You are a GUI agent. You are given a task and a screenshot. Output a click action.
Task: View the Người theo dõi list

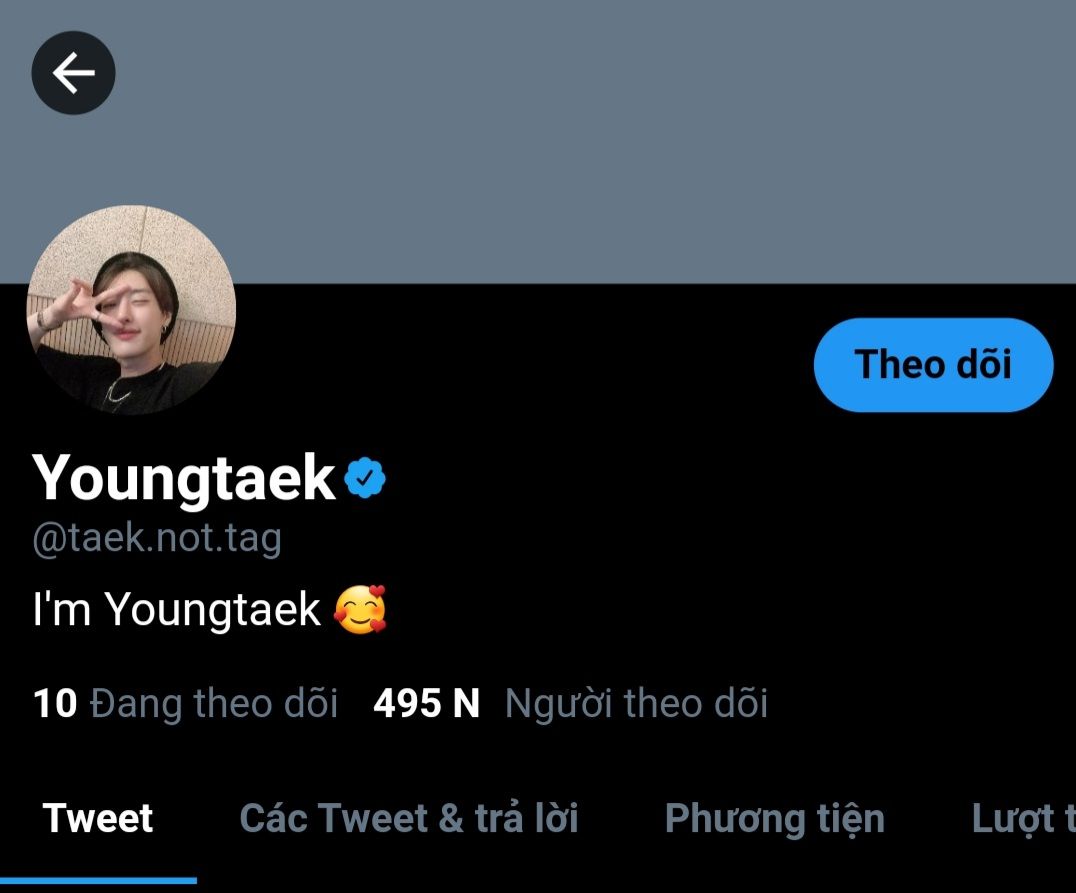pyautogui.click(x=636, y=703)
